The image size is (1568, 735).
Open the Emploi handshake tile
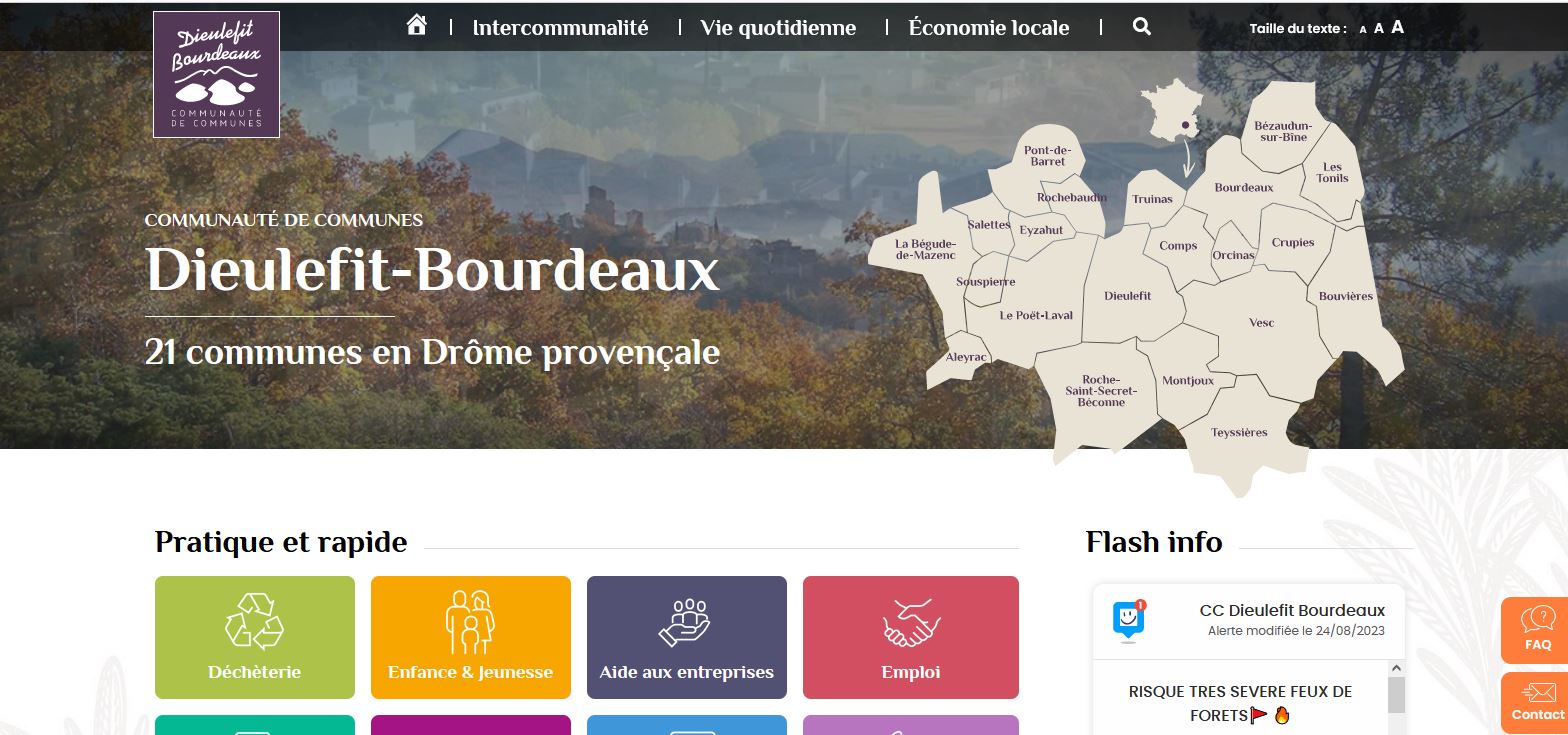[x=911, y=637]
